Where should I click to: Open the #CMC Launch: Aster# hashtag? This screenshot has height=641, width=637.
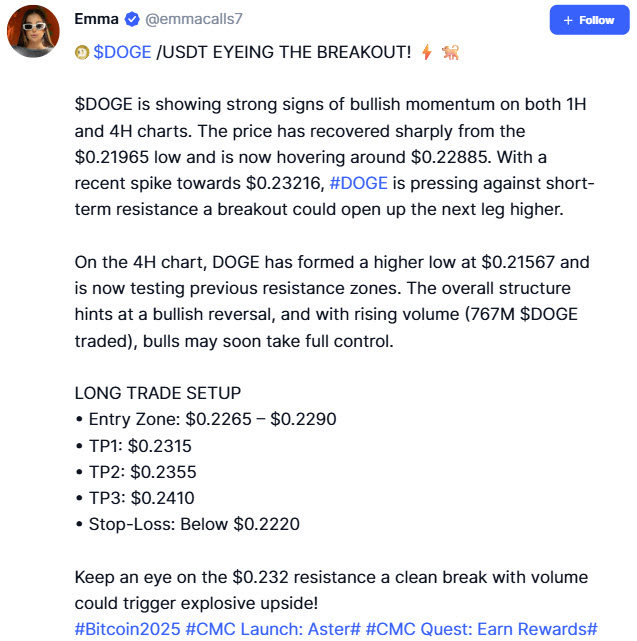[273, 629]
